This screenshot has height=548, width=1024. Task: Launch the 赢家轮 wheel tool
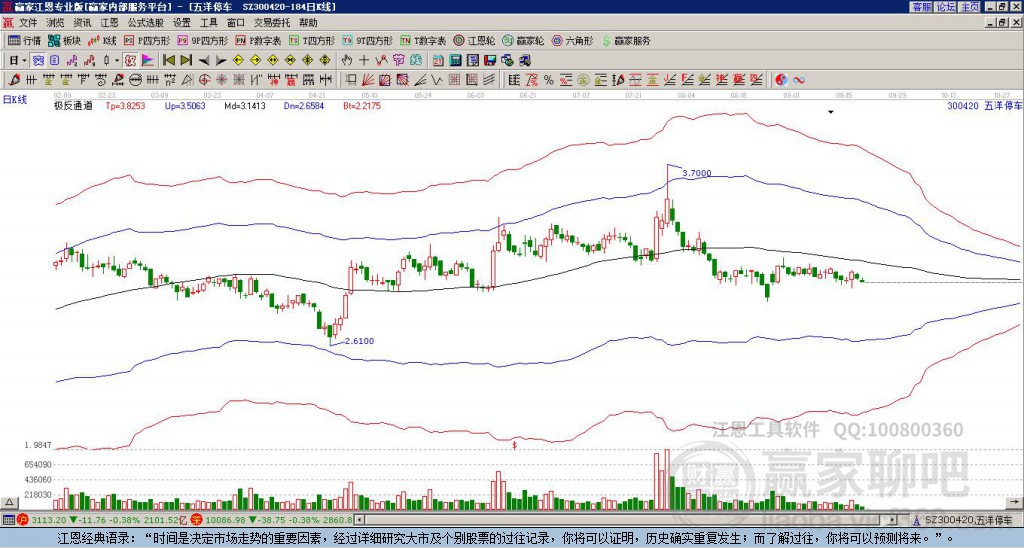(523, 40)
